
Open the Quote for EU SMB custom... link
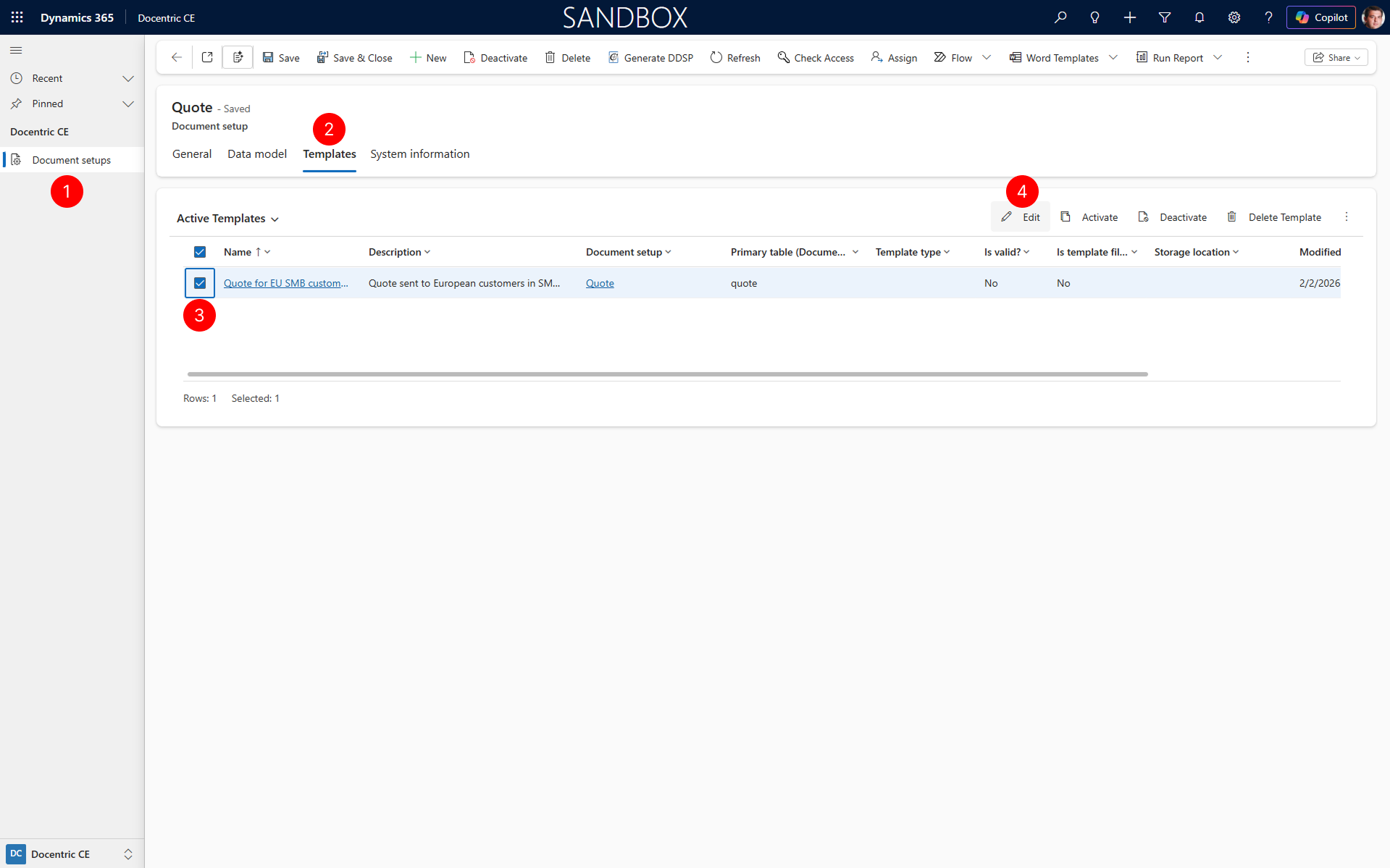point(285,283)
